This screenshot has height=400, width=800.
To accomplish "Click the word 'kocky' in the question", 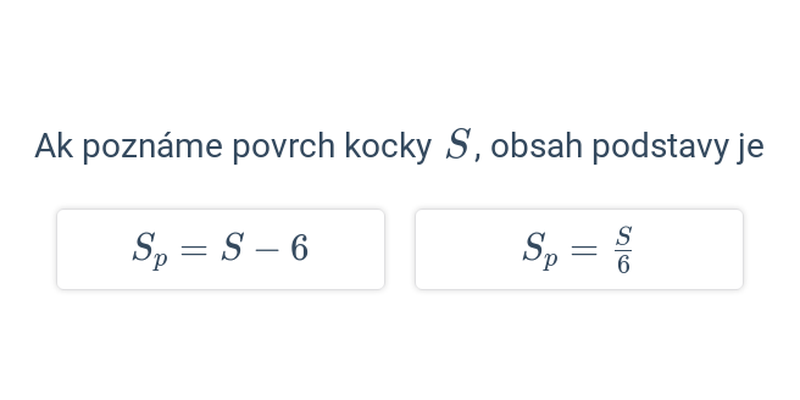I will pyautogui.click(x=388, y=147).
